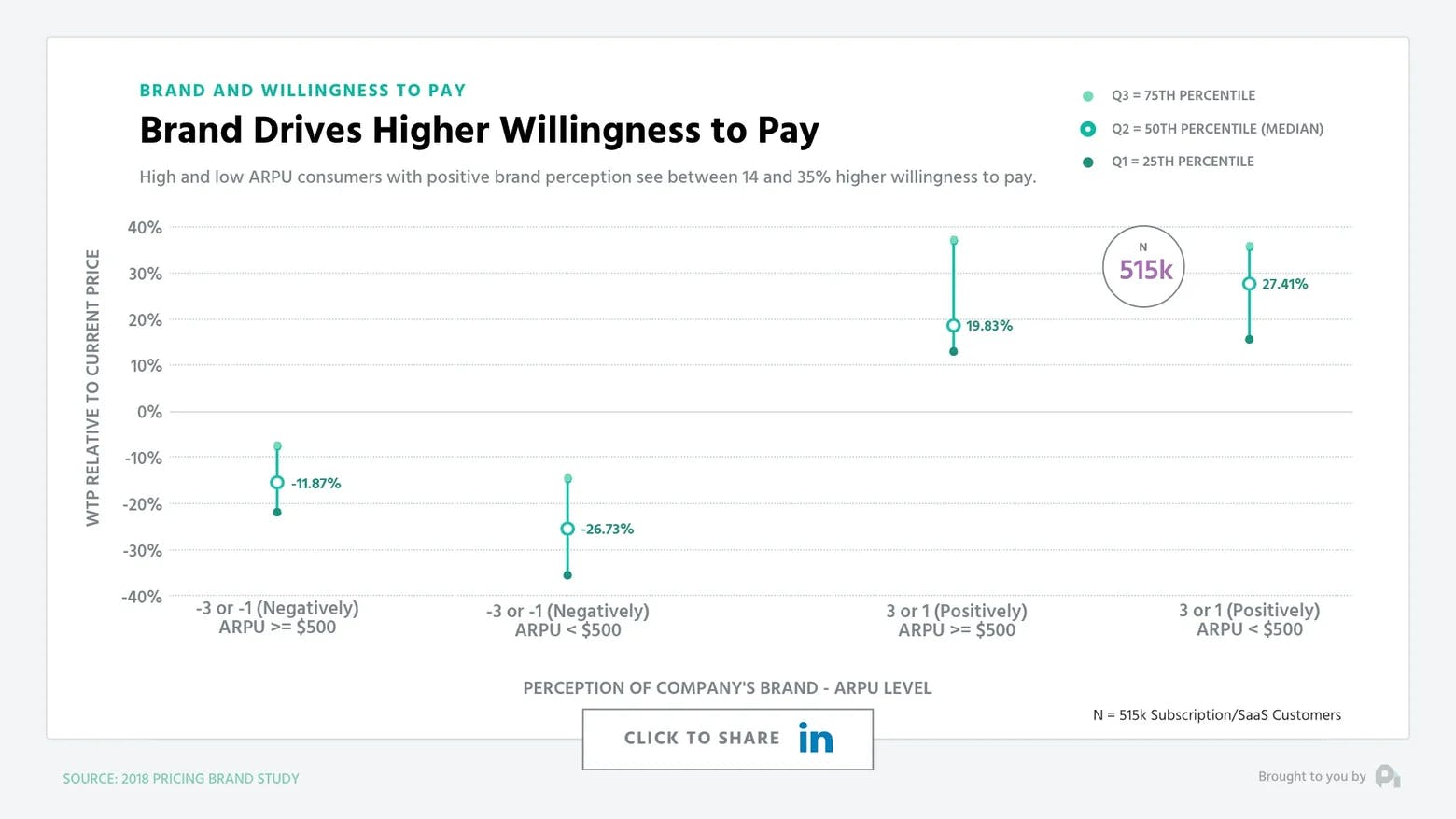Click the BRAND AND WILLINGNESS TO PAY heading
The height and width of the screenshot is (819, 1456).
tap(302, 90)
